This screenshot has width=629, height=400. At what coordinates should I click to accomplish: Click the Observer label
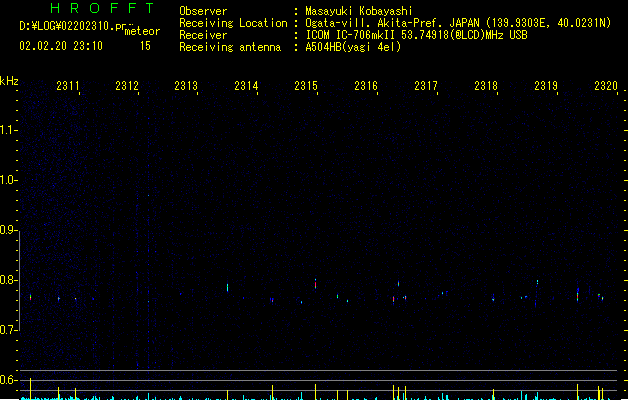tap(203, 11)
